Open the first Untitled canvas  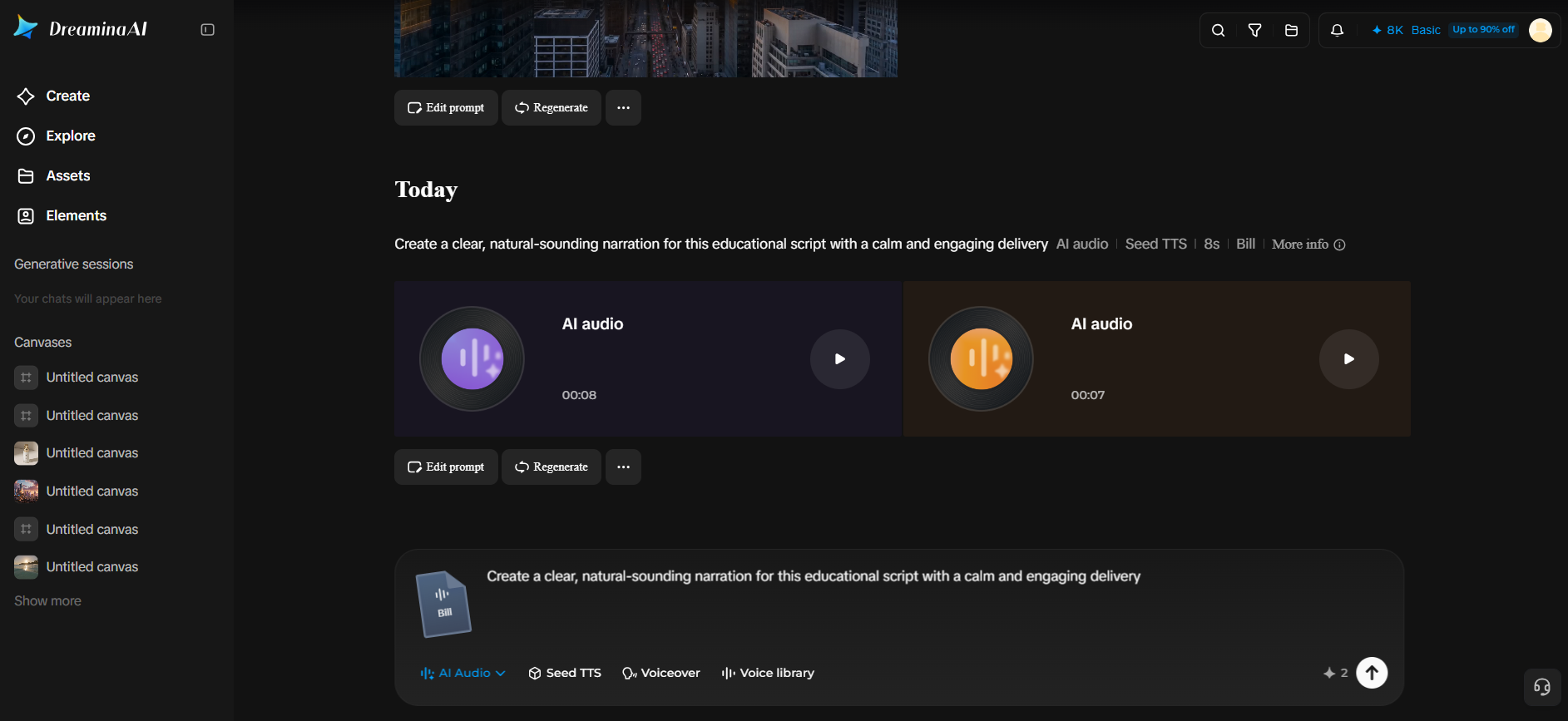(x=77, y=378)
